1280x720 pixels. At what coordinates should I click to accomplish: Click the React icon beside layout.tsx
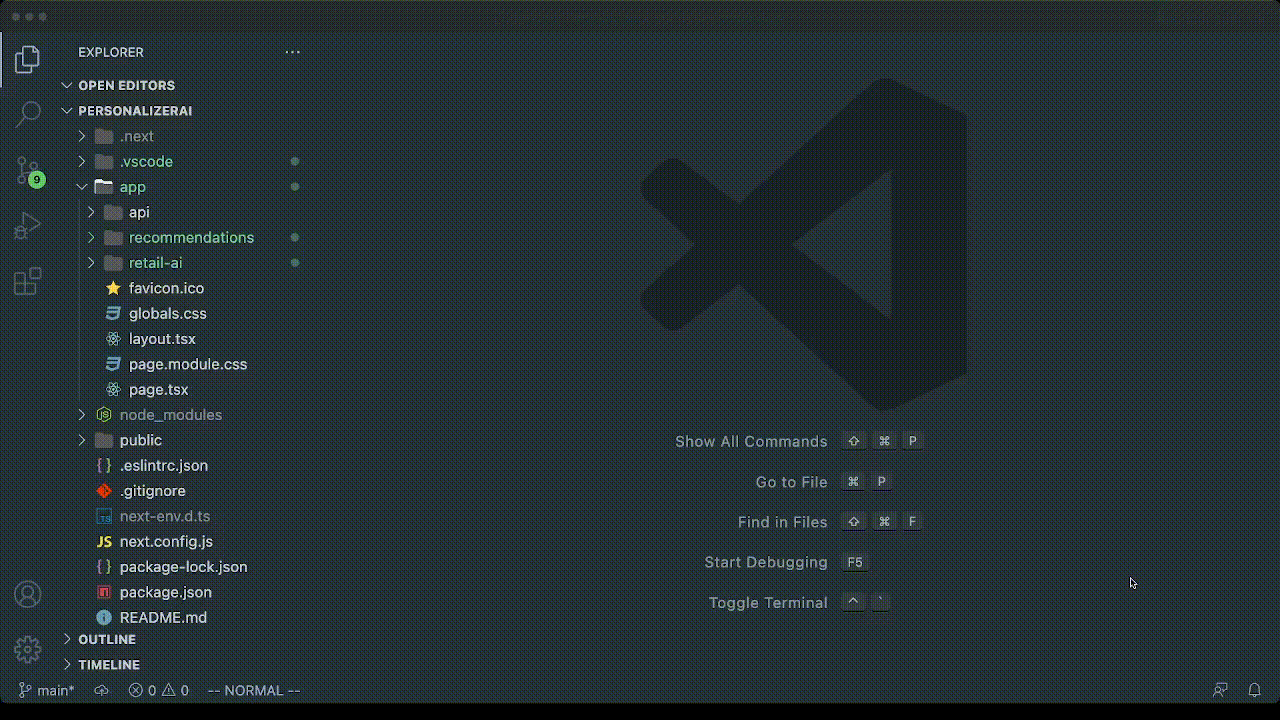click(113, 339)
